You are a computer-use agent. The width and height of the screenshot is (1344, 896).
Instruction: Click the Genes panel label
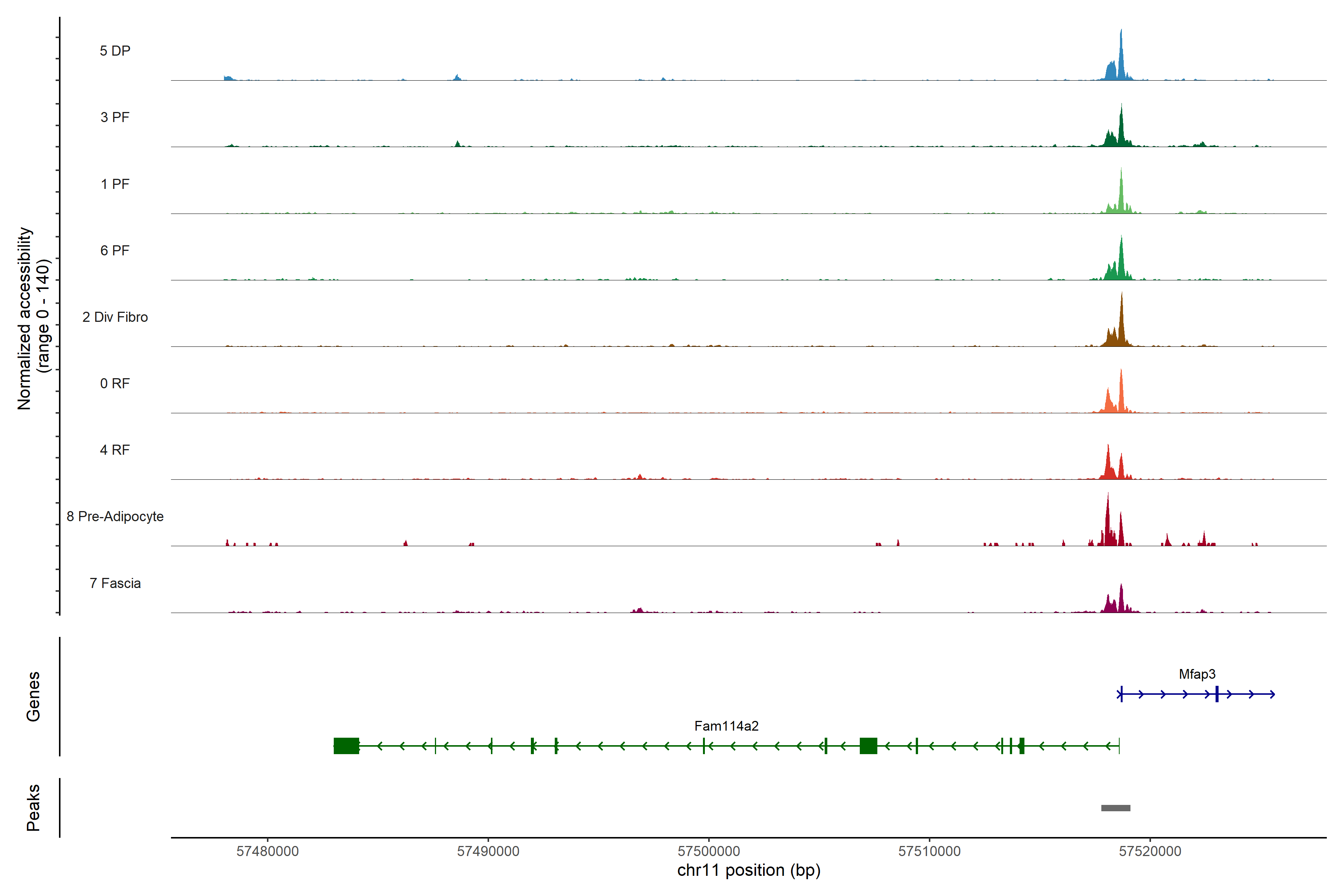coord(33,696)
